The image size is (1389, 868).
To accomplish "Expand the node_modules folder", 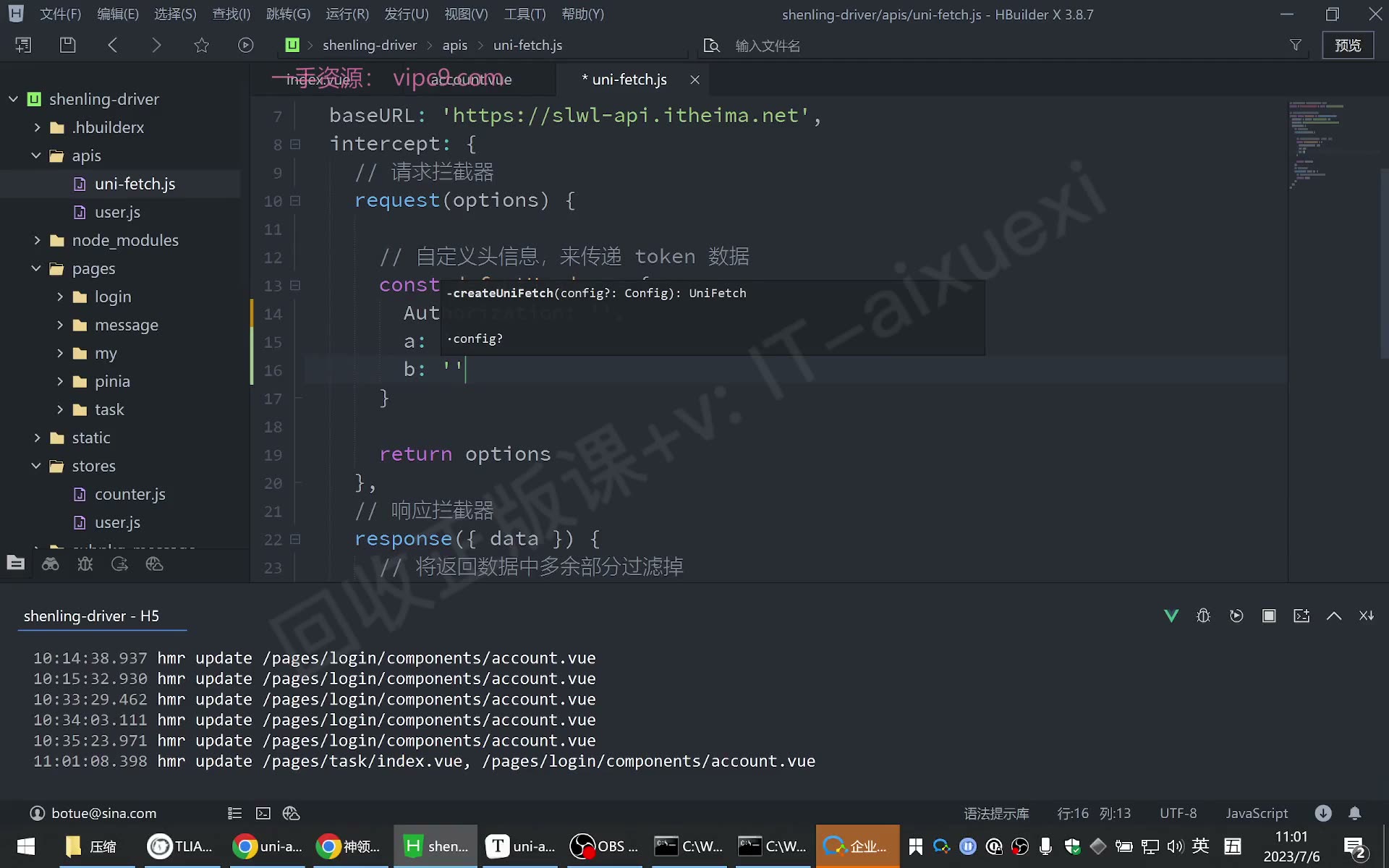I will tap(37, 240).
